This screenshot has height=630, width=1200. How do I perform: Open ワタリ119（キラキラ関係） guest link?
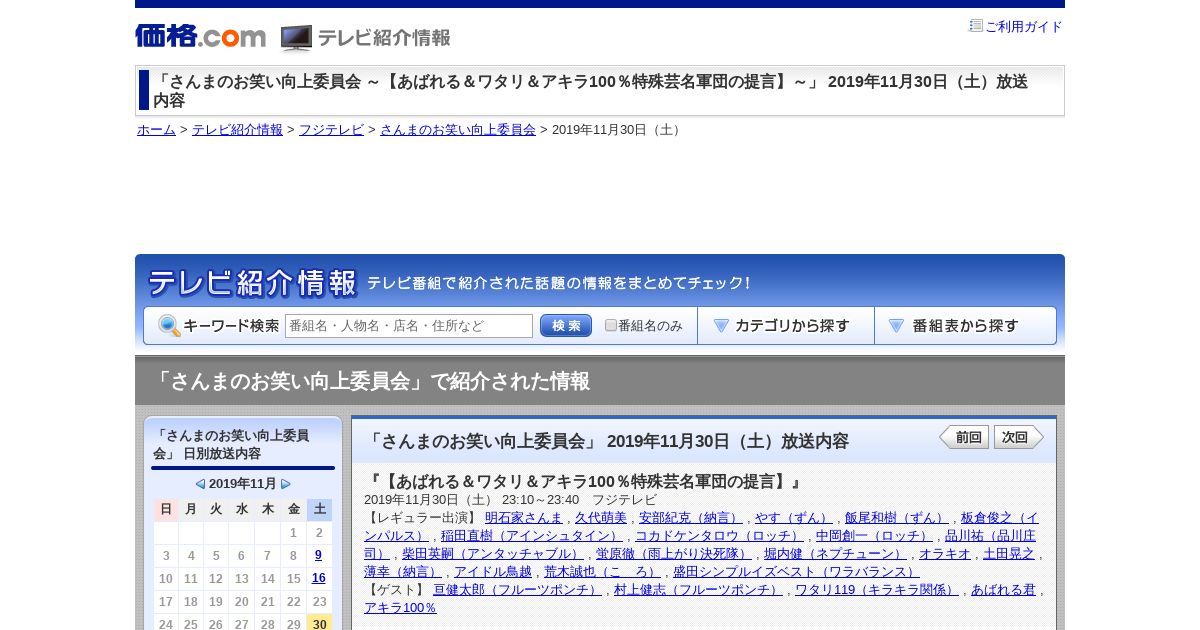[877, 590]
